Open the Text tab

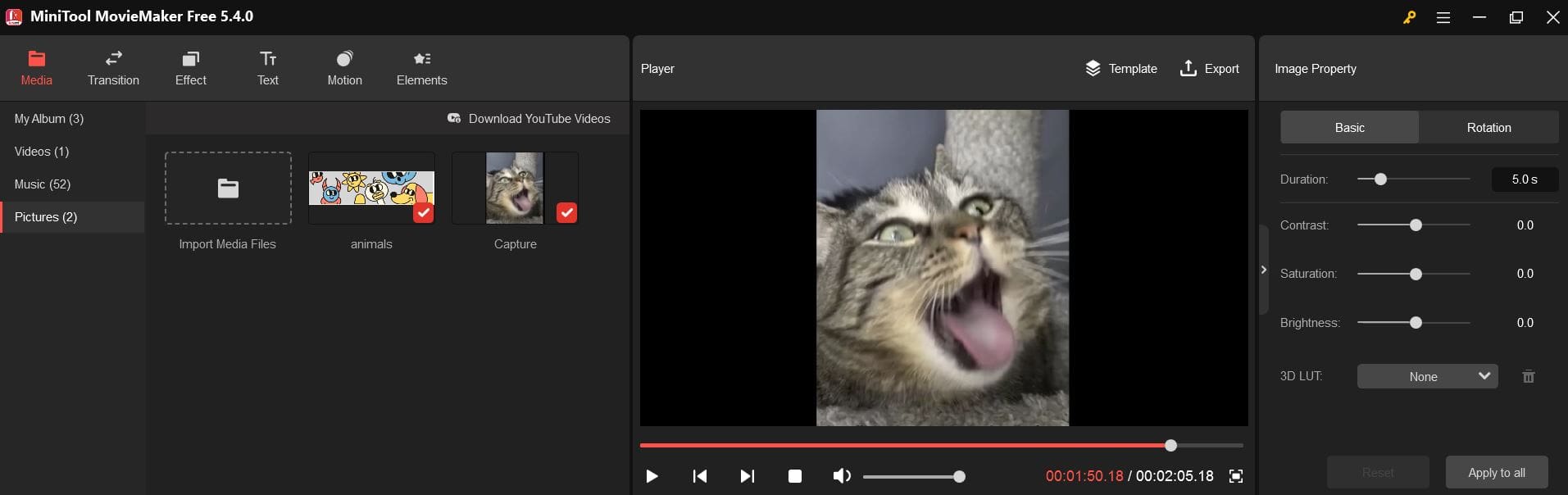268,68
